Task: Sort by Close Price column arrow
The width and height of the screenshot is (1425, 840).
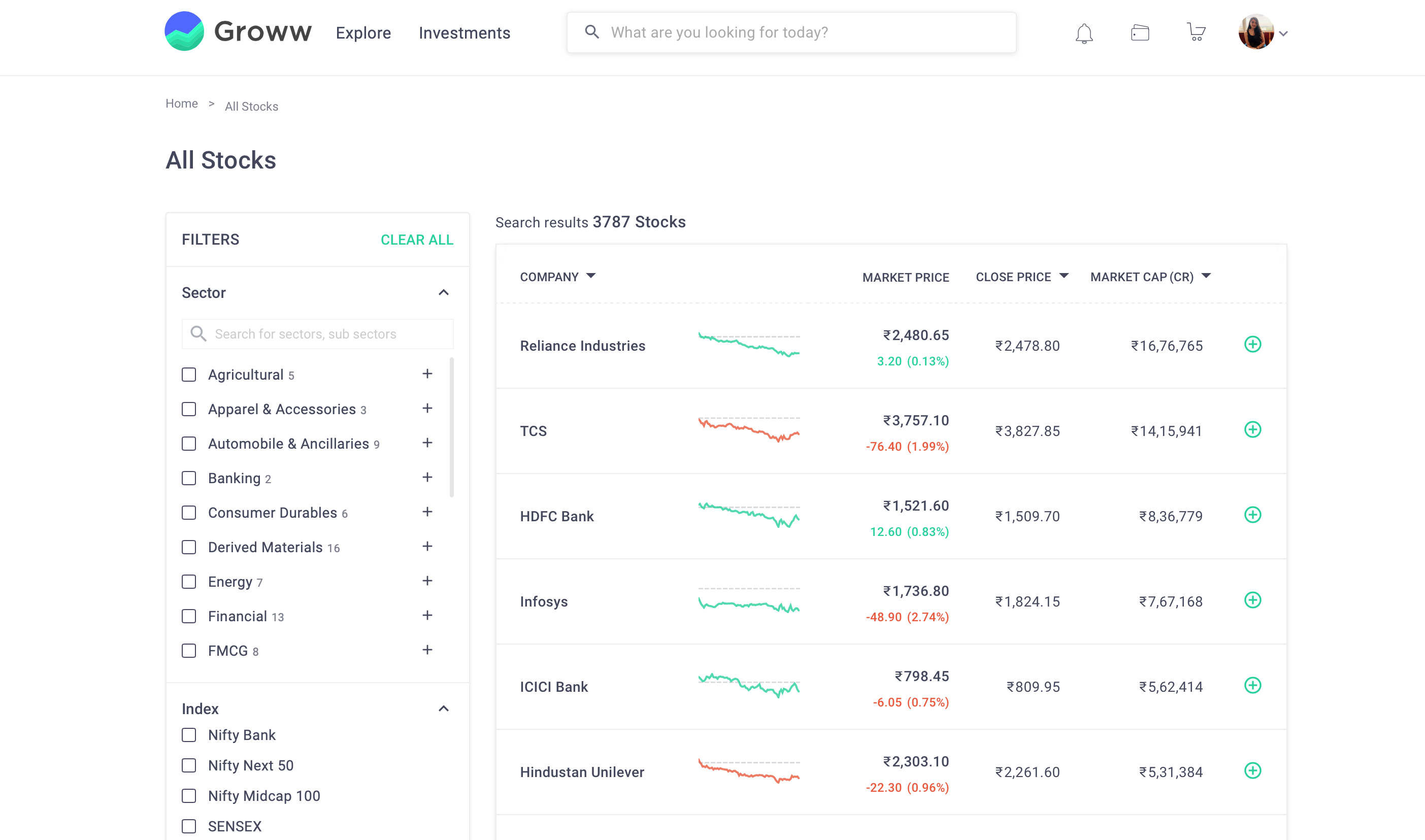Action: [1064, 276]
